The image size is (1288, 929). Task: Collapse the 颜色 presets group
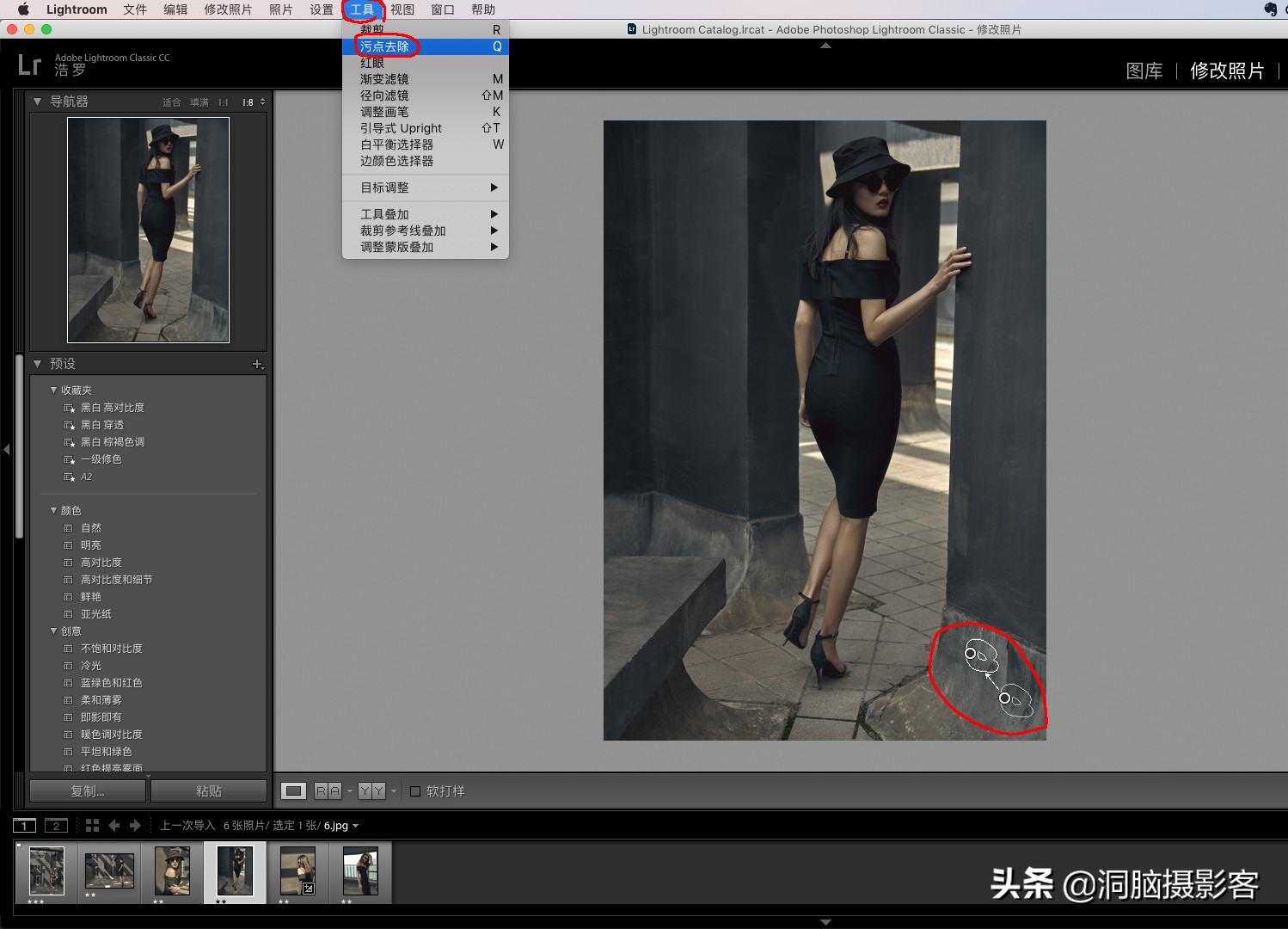click(x=54, y=510)
